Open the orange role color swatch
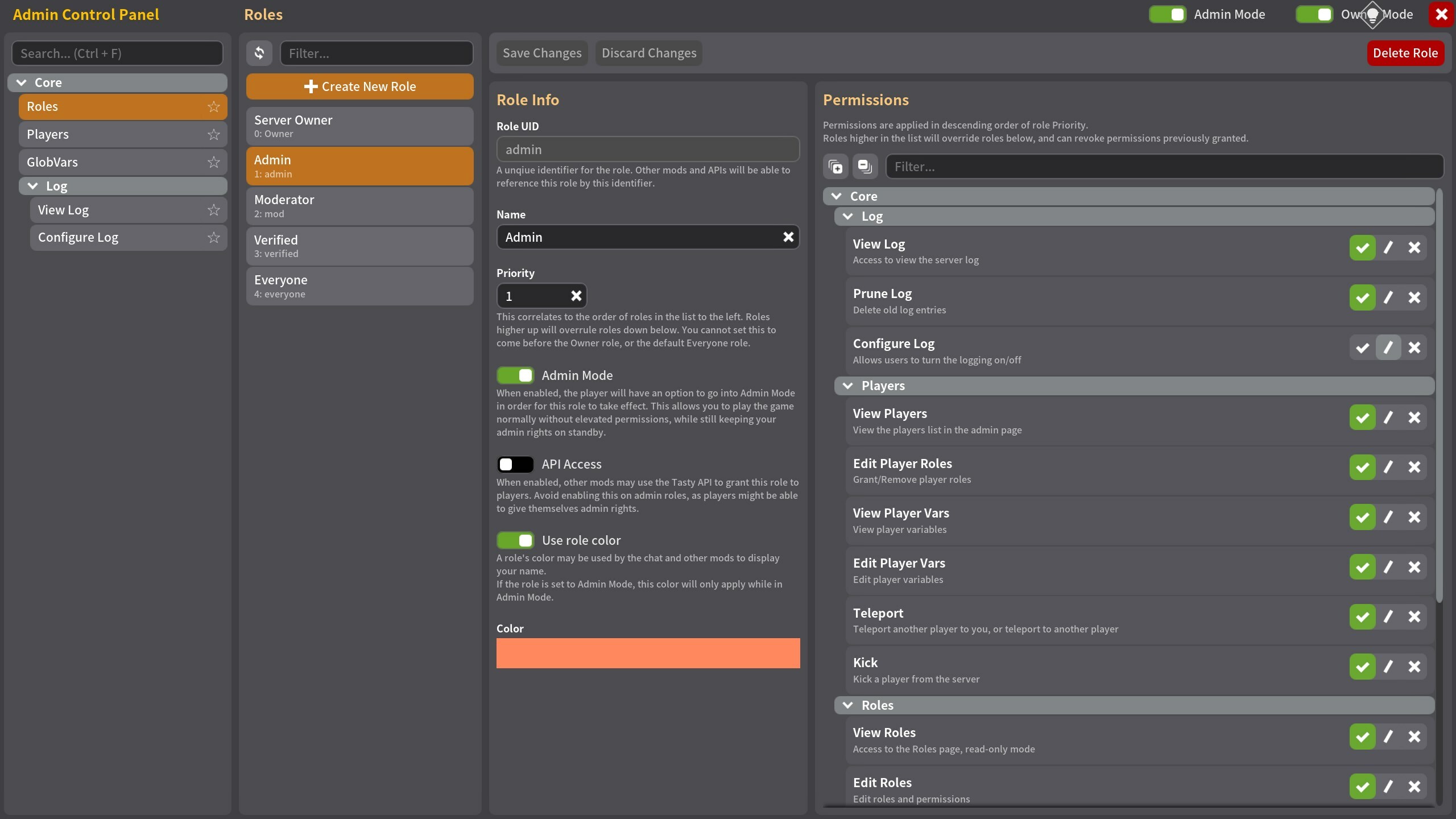 pos(648,653)
